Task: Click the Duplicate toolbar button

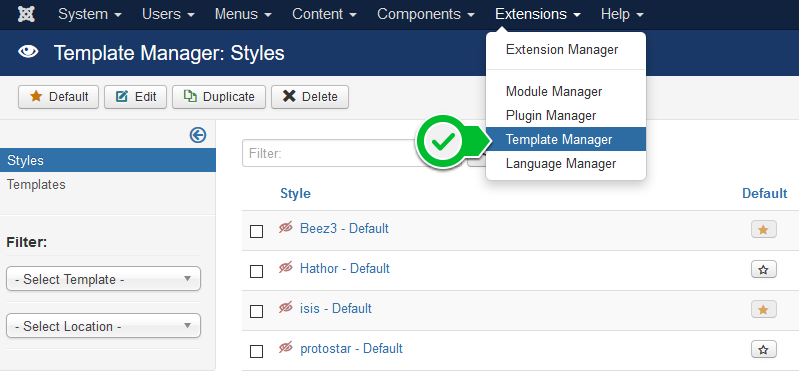Action: [x=219, y=97]
